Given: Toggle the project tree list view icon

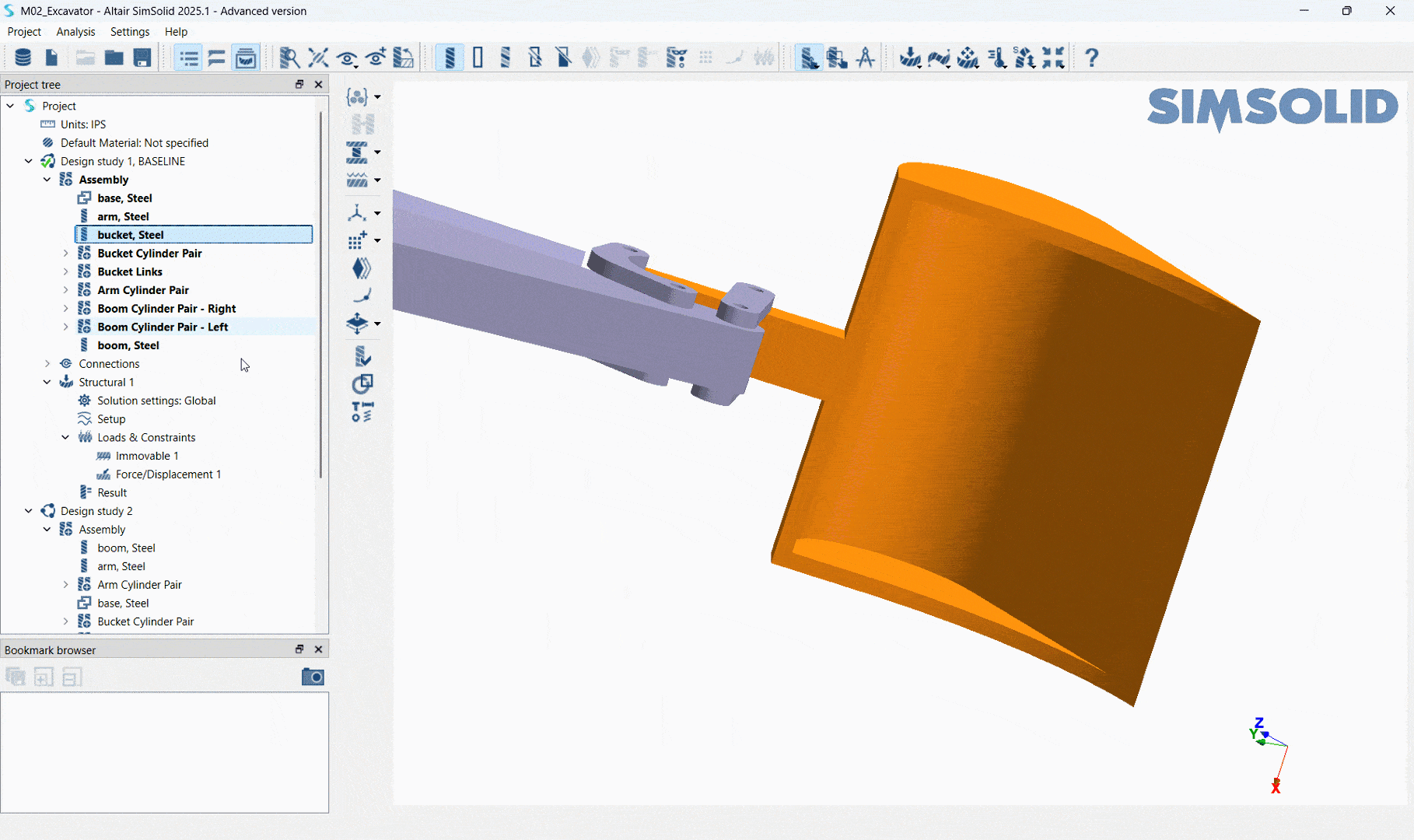Looking at the screenshot, I should coord(188,58).
